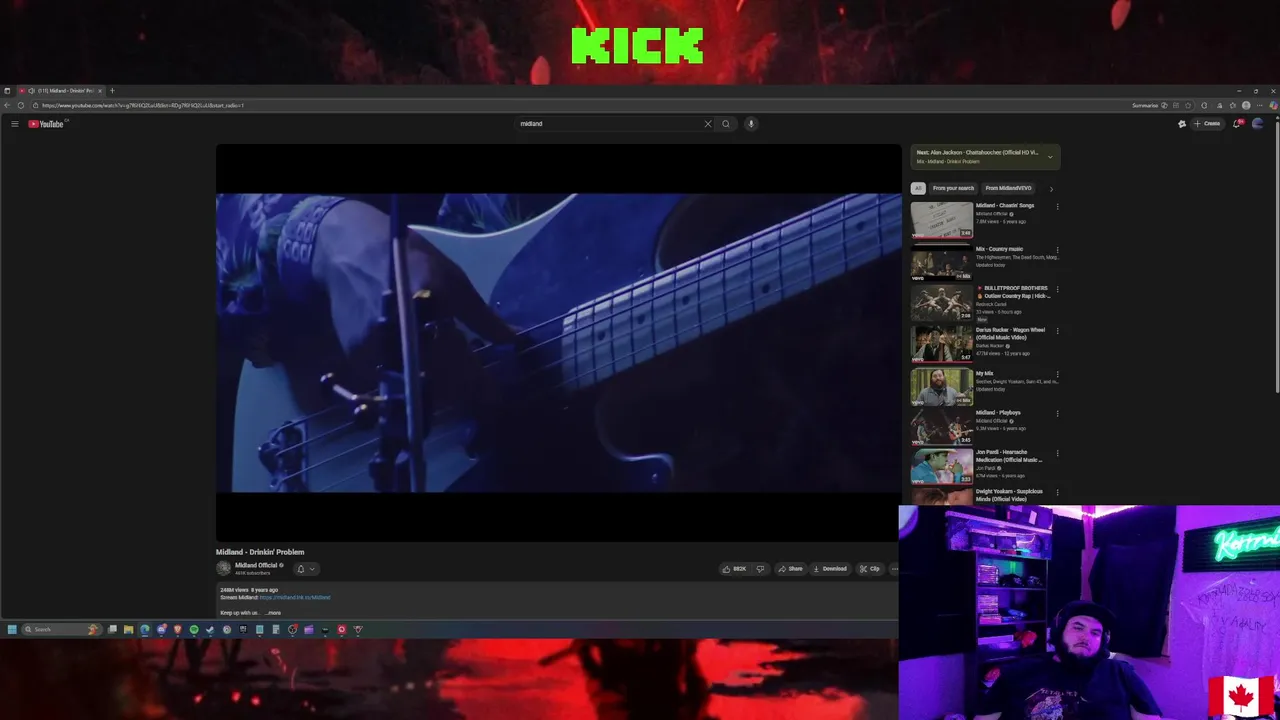This screenshot has height=720, width=1280.
Task: Open the Windows Start button
Action: coord(12,629)
